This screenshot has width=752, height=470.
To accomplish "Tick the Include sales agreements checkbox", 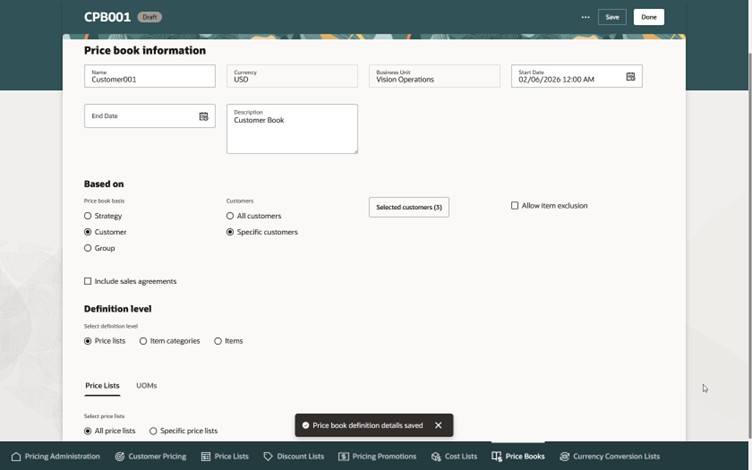I will (88, 282).
